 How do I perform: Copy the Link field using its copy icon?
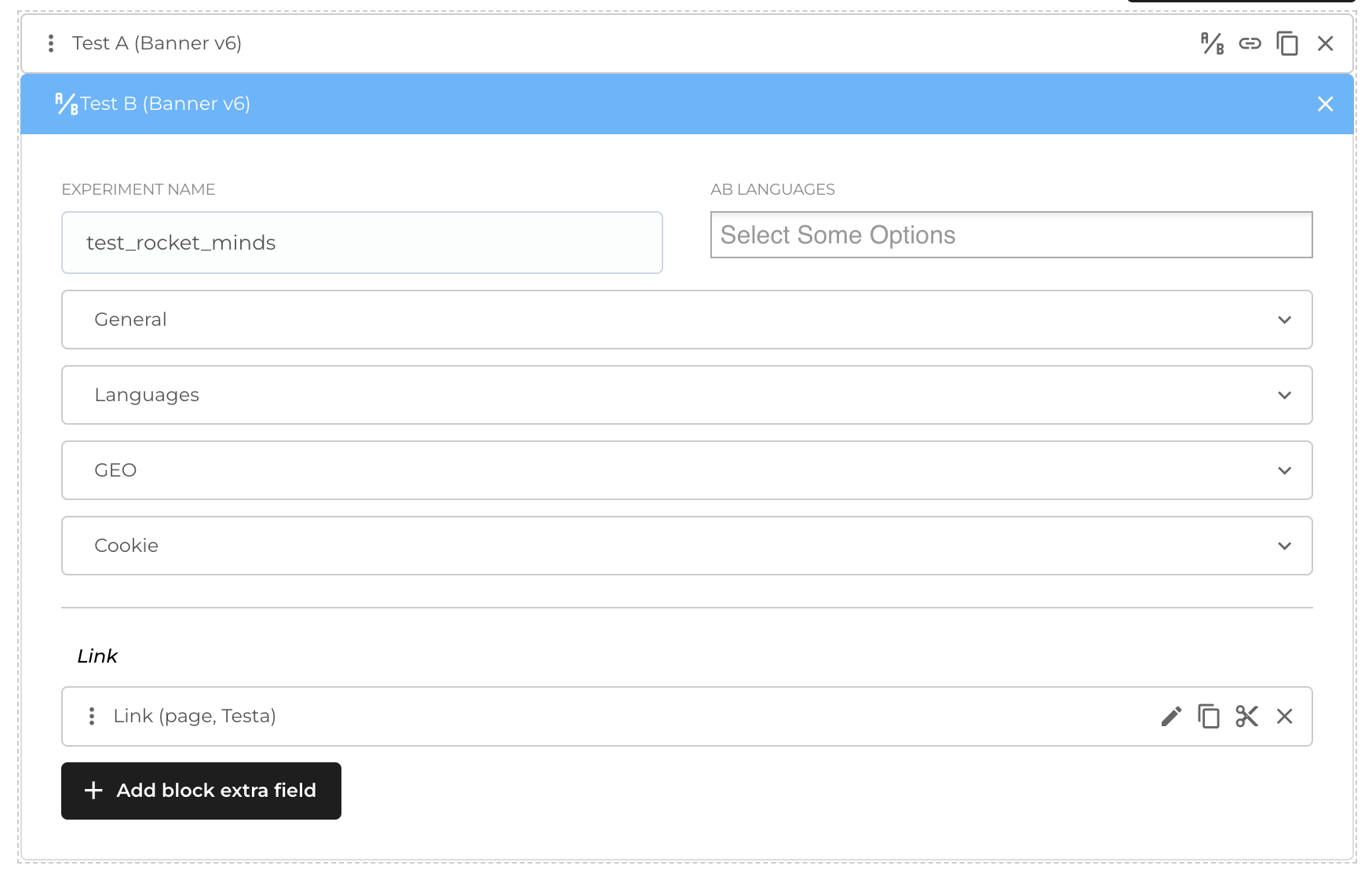(x=1209, y=716)
